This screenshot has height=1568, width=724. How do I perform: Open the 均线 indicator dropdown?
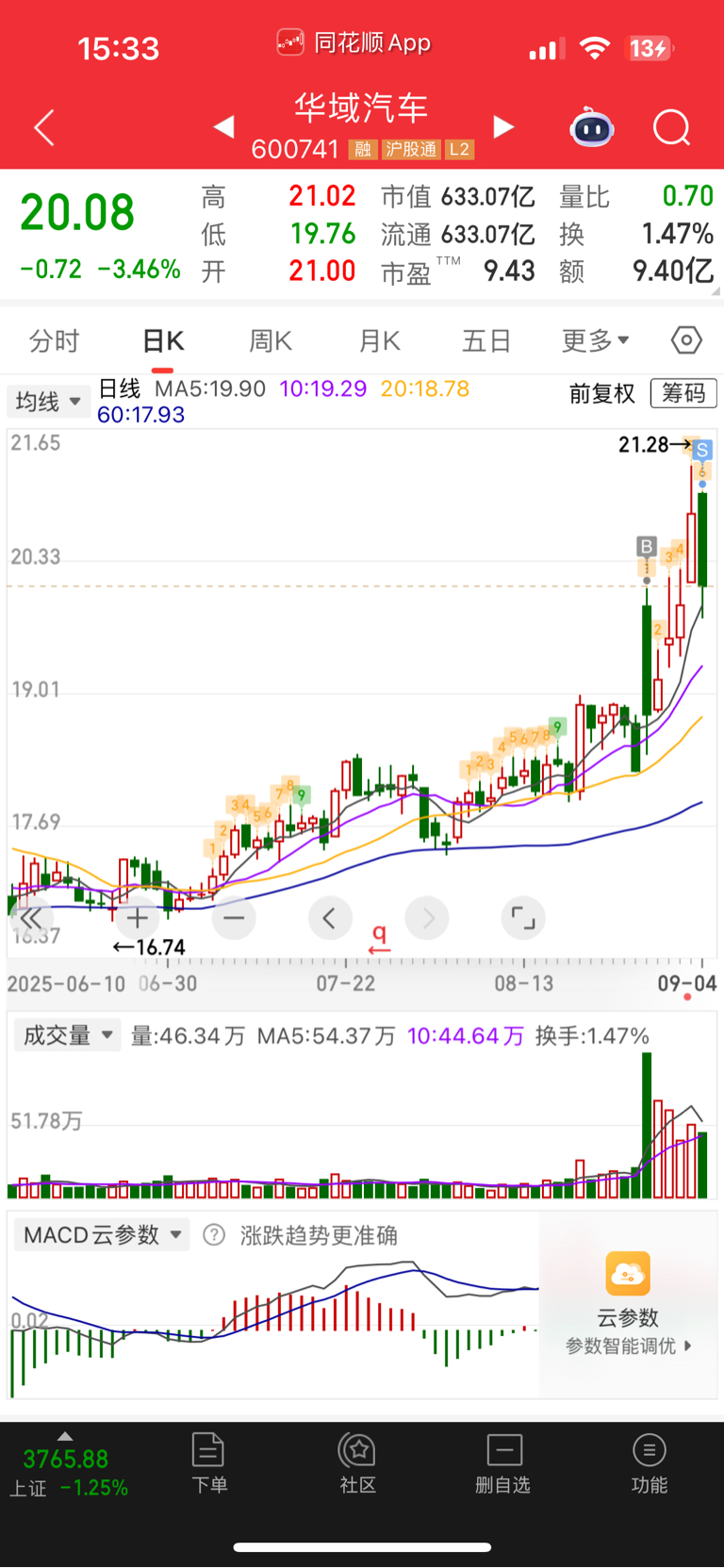point(48,402)
